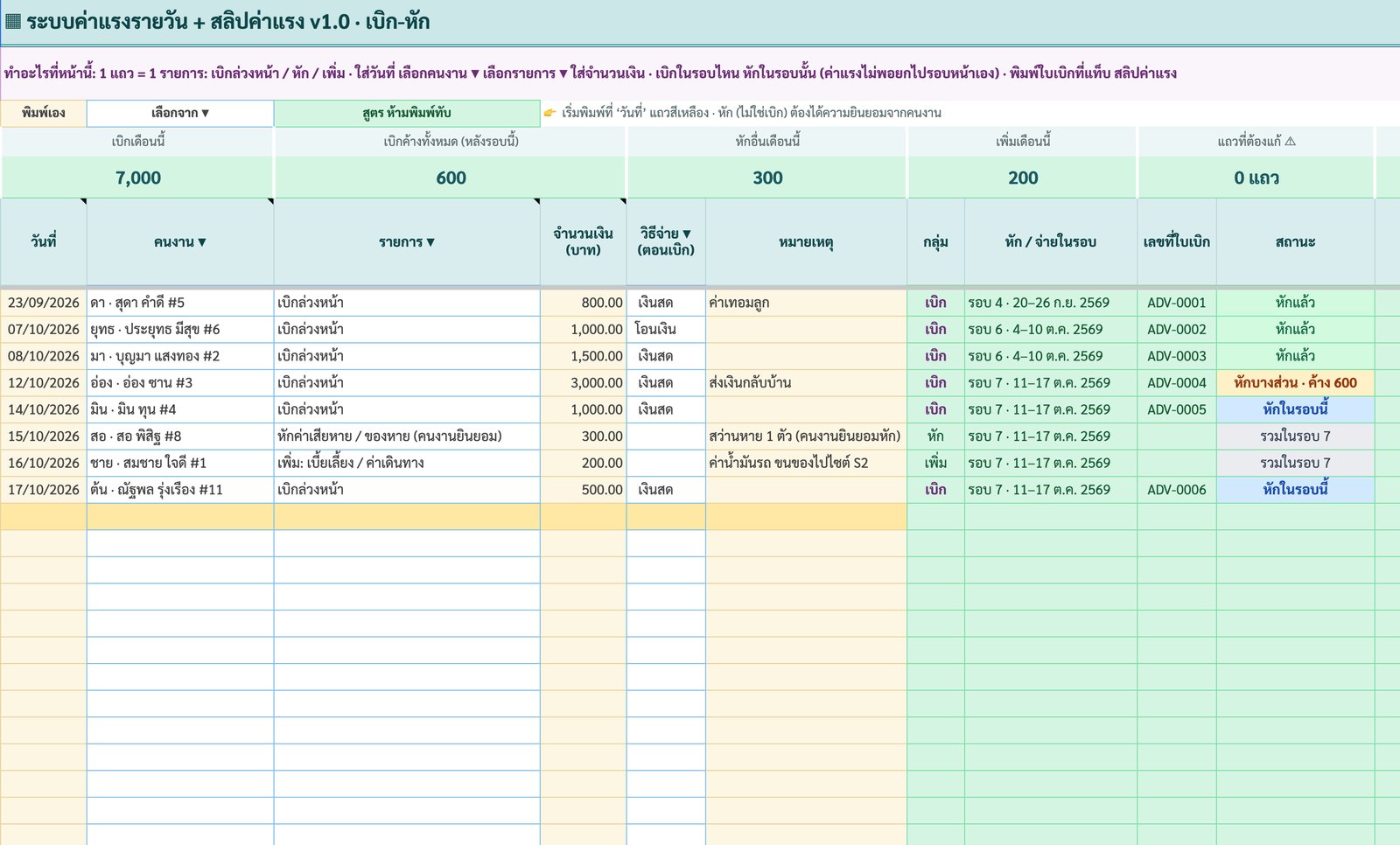Select the เลขที่ใบเบิก column header
The image size is (1400, 845).
click(x=1177, y=241)
